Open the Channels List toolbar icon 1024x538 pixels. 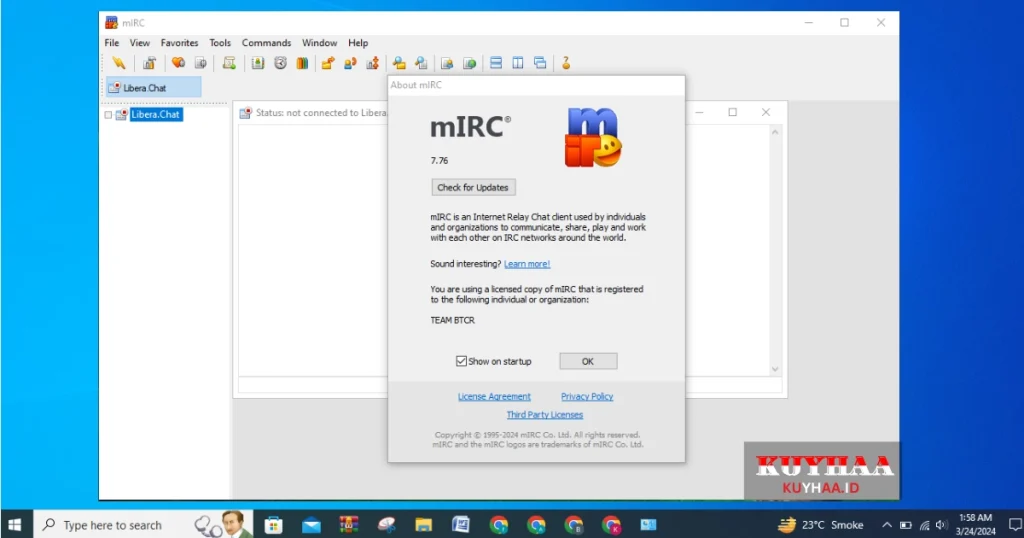(200, 63)
